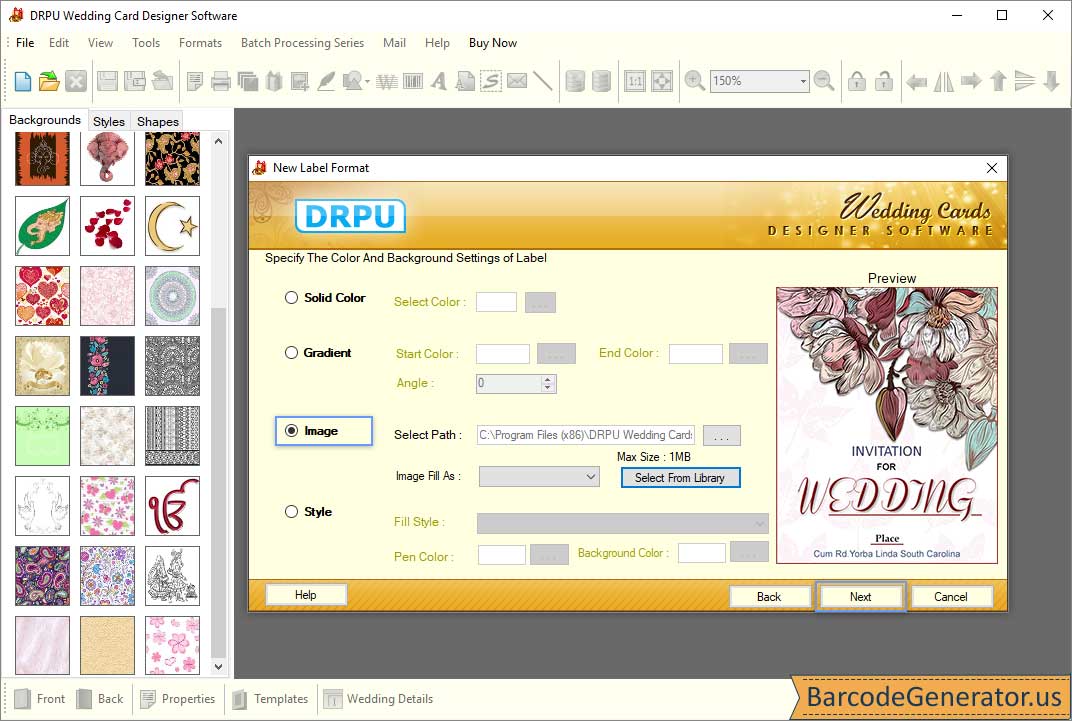The image size is (1072, 721).
Task: Open the Batch Processing Series menu
Action: coord(302,42)
